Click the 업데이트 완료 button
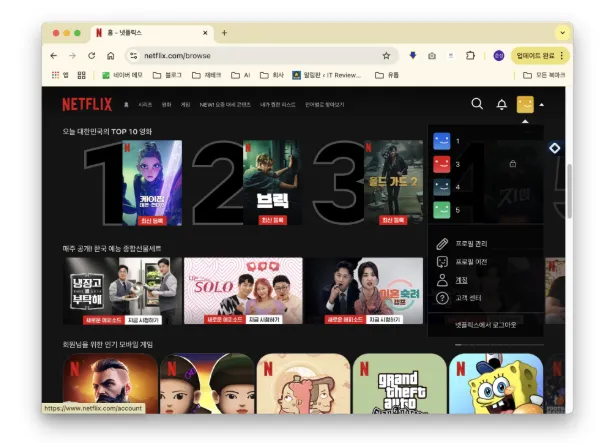 (x=535, y=56)
